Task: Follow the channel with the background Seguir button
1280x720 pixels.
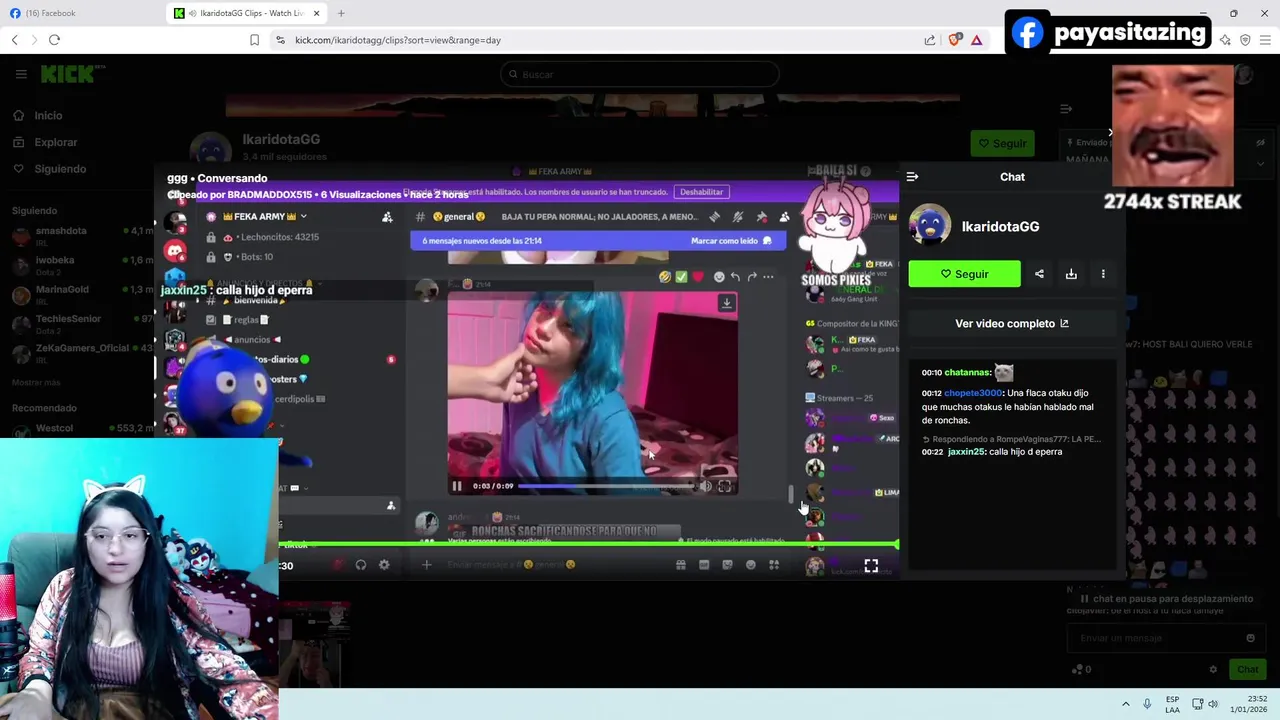Action: click(x=1002, y=143)
